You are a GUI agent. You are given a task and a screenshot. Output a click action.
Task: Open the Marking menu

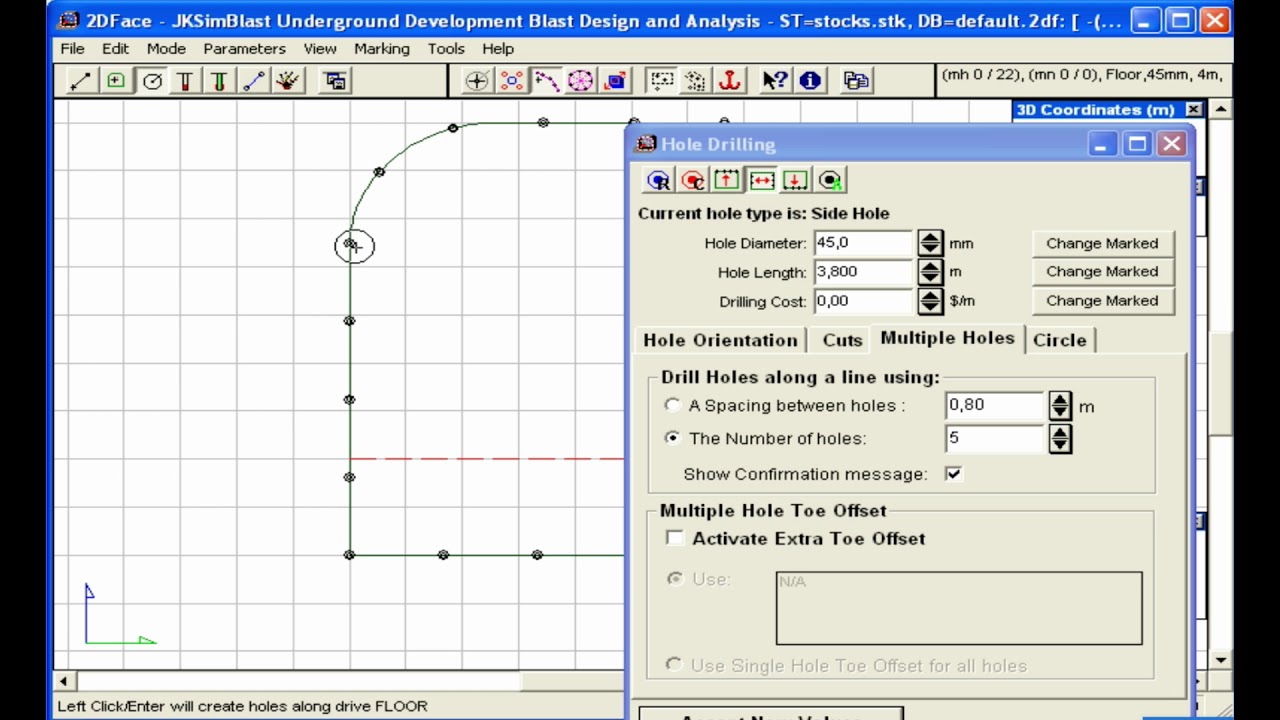coord(381,48)
